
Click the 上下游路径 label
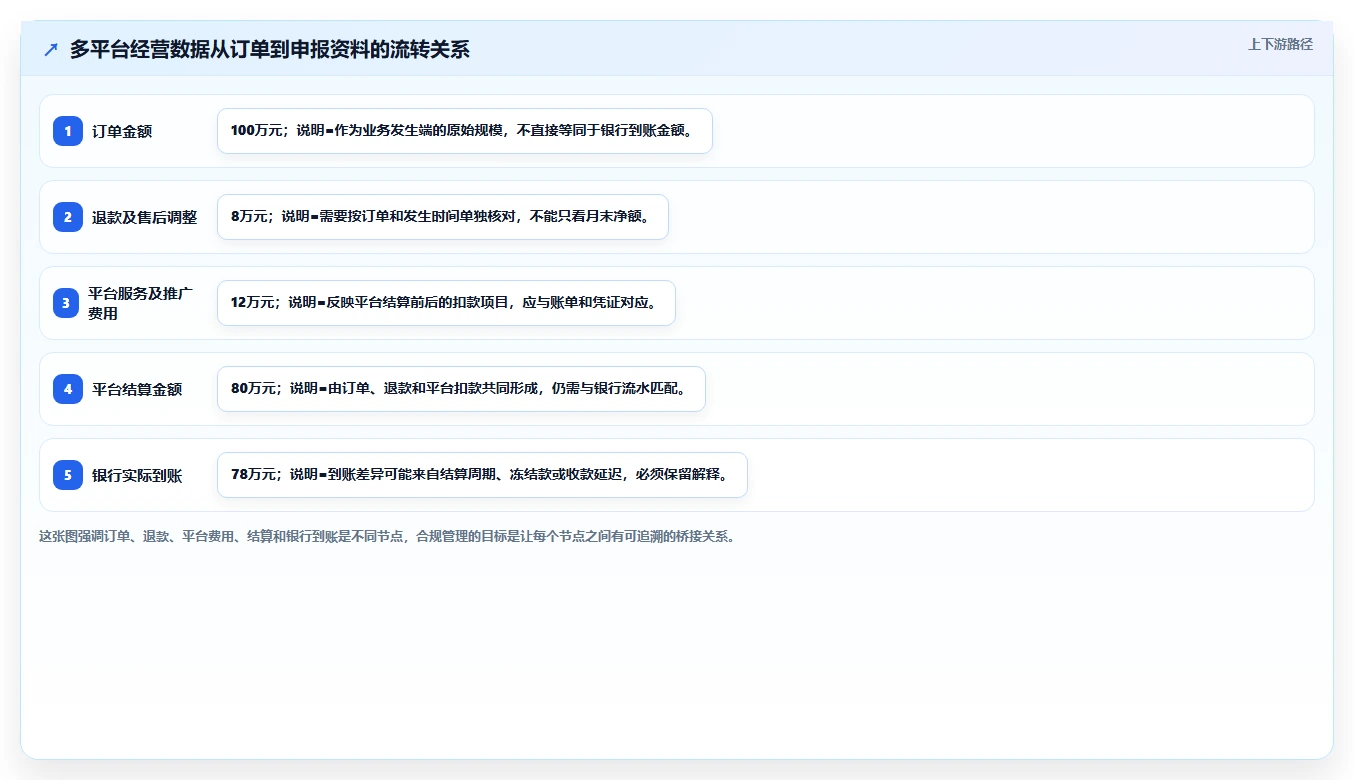coord(1280,45)
